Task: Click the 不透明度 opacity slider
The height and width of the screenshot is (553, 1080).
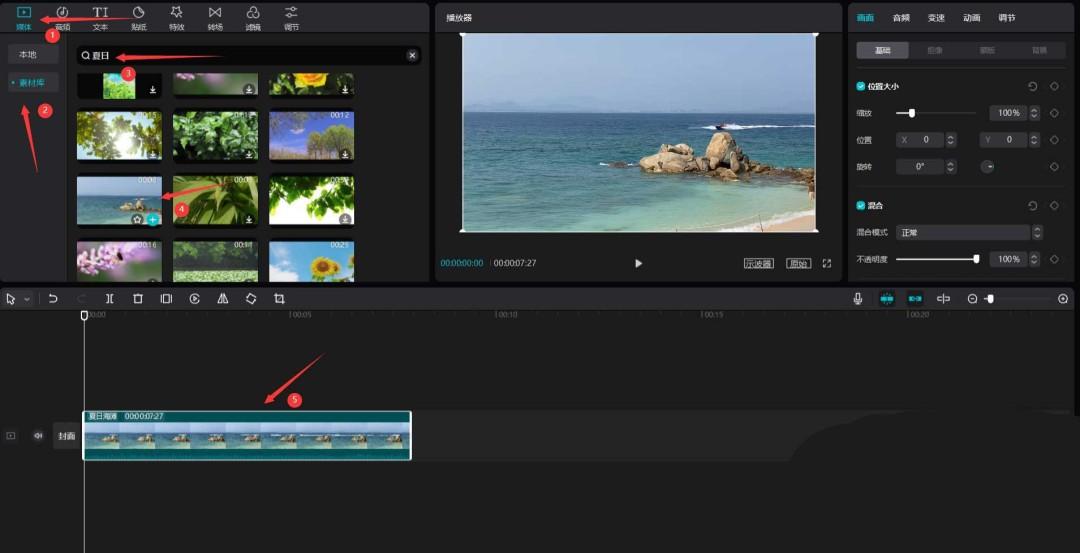Action: pos(936,259)
